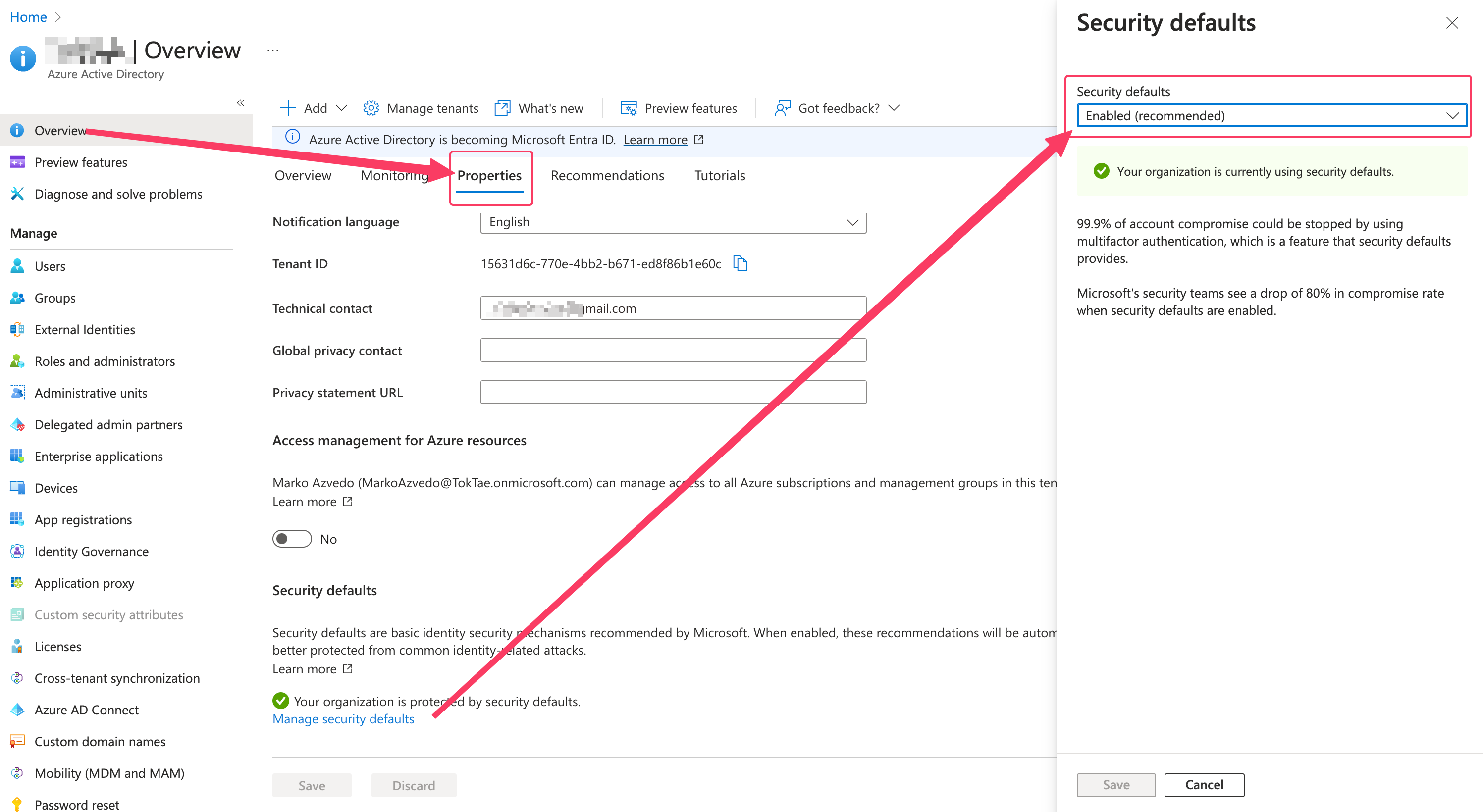Close the Security defaults panel
1483x812 pixels.
click(1452, 23)
